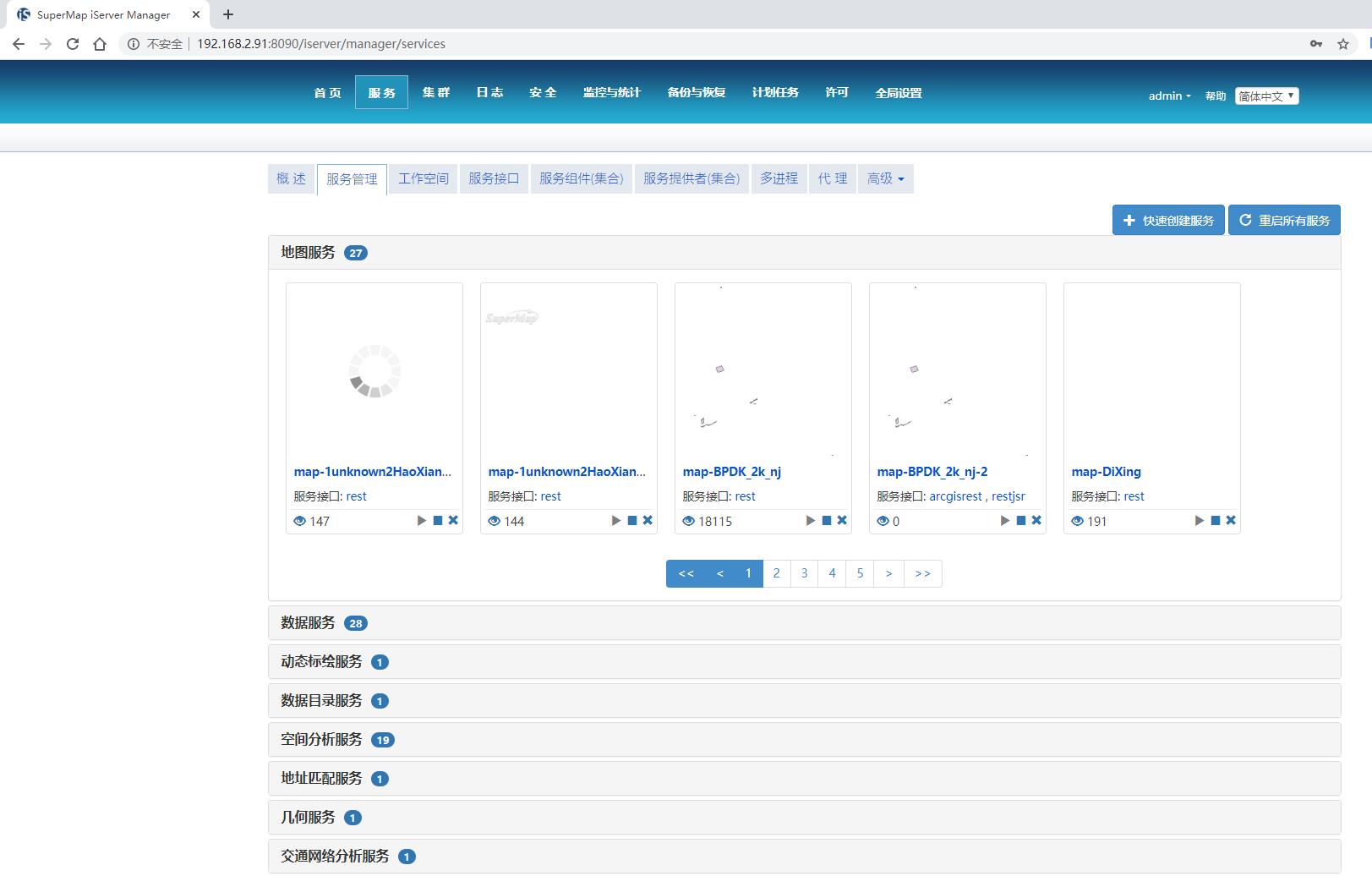Jump to the last page with >>
The width and height of the screenshot is (1372, 876).
923,573
